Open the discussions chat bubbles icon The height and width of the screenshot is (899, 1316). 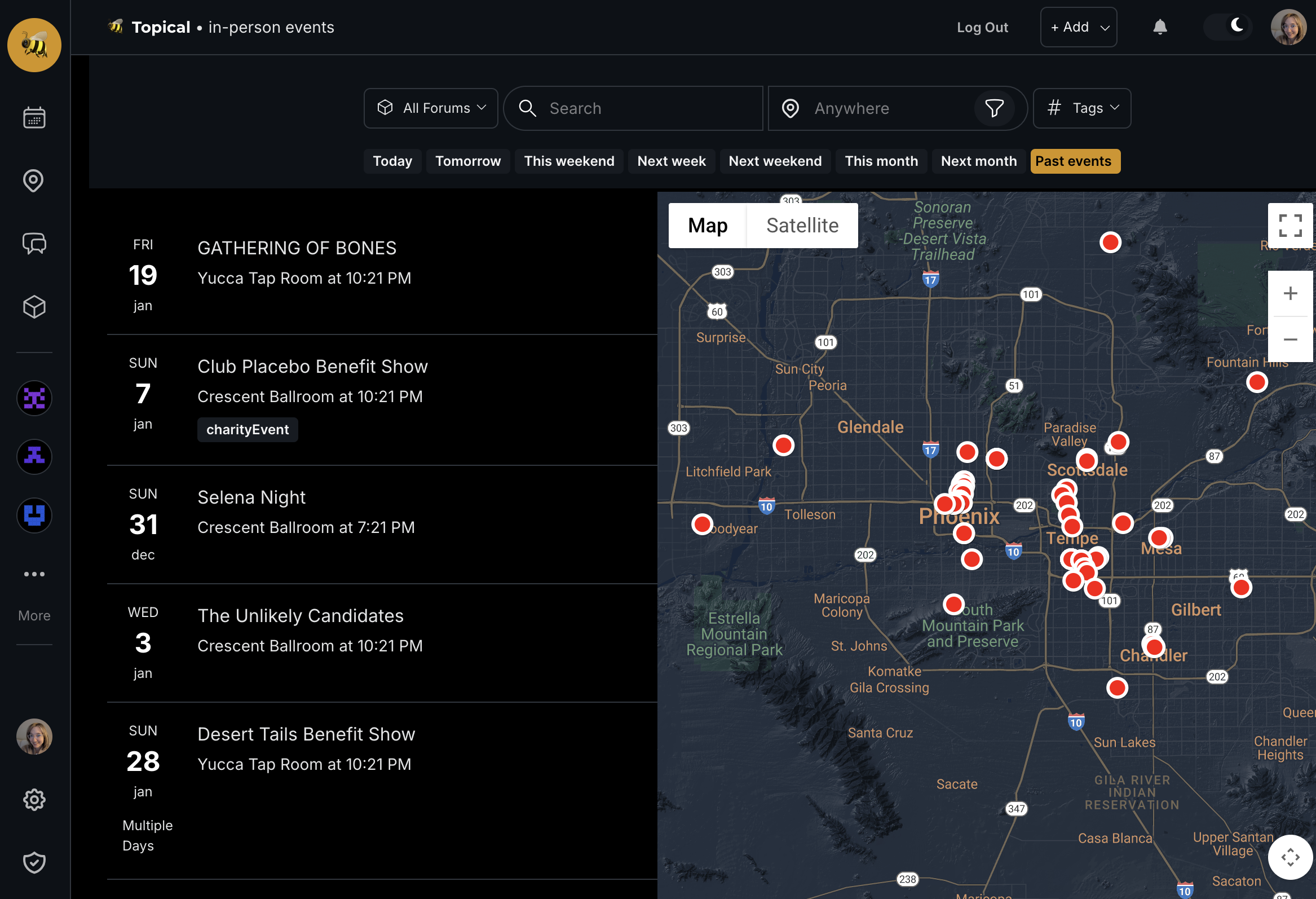pos(34,244)
